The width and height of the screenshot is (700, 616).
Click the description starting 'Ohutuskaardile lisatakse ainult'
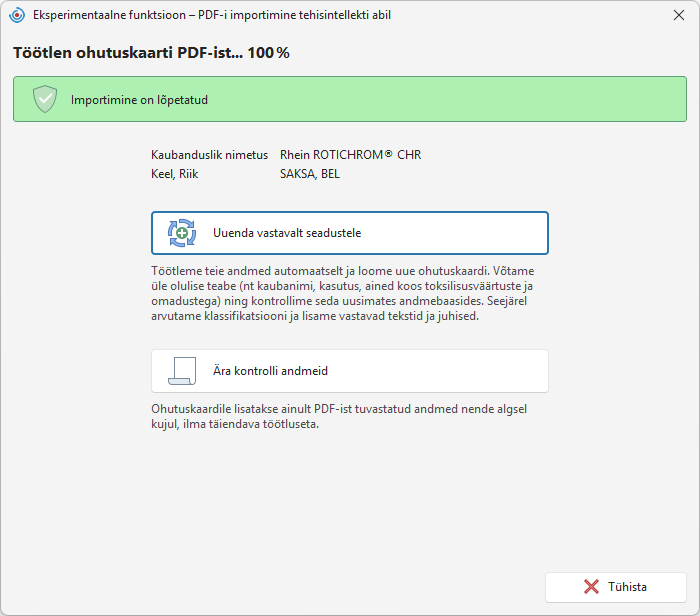(339, 416)
